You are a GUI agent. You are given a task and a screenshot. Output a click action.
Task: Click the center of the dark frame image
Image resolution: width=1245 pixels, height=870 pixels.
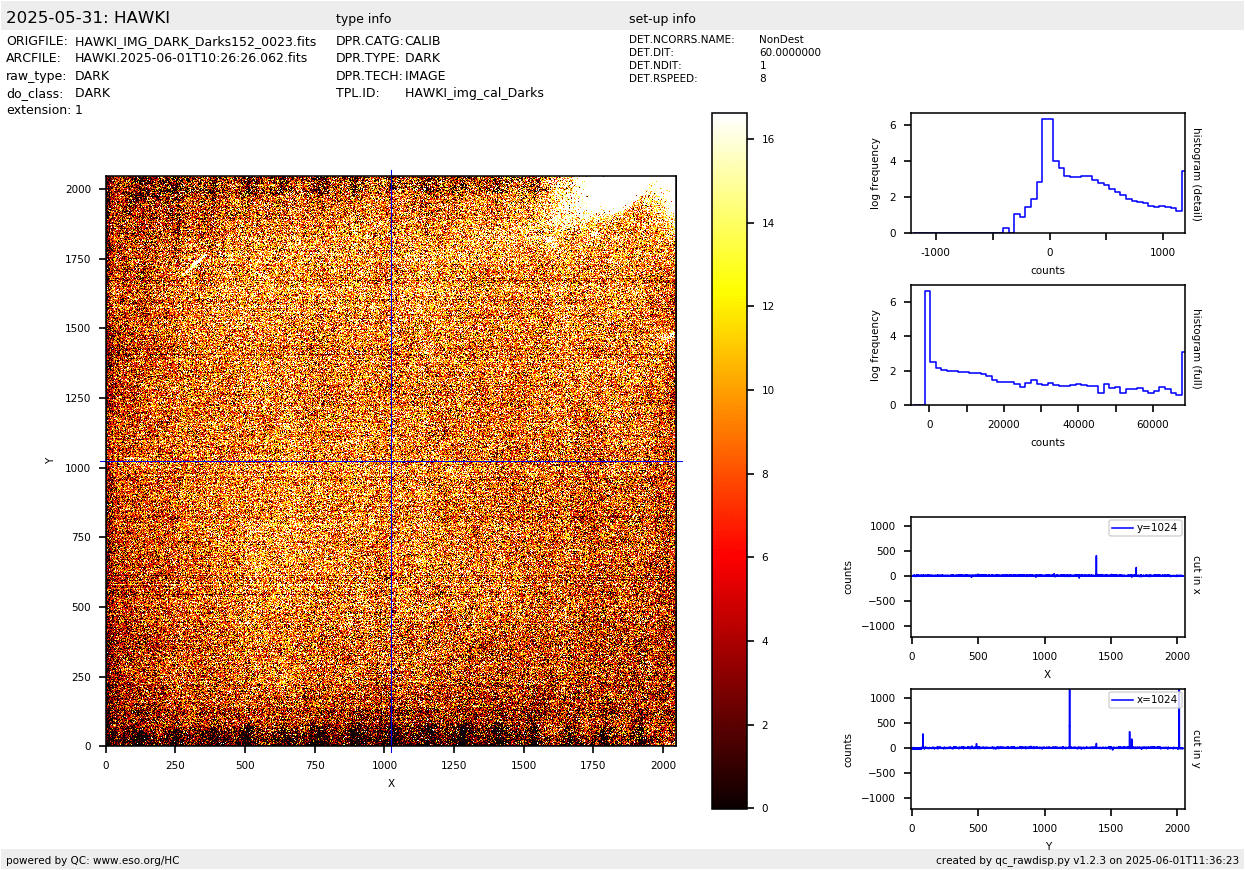(391, 461)
